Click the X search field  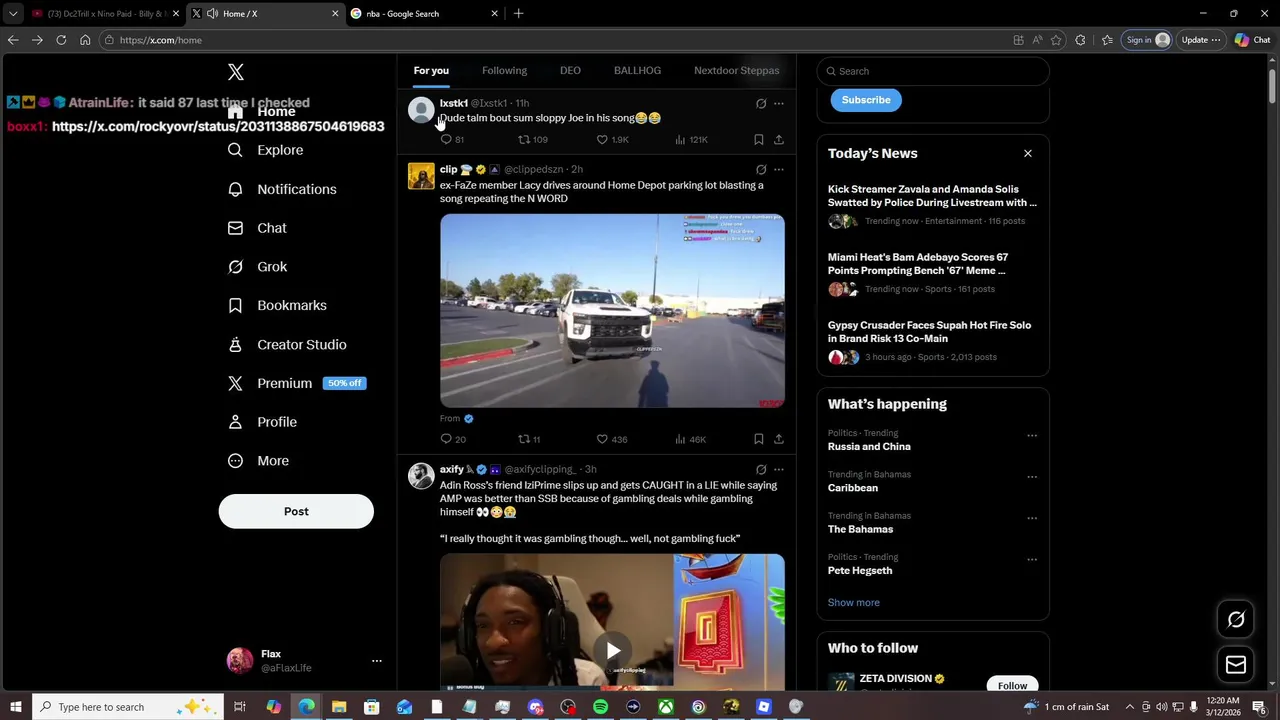click(x=933, y=71)
